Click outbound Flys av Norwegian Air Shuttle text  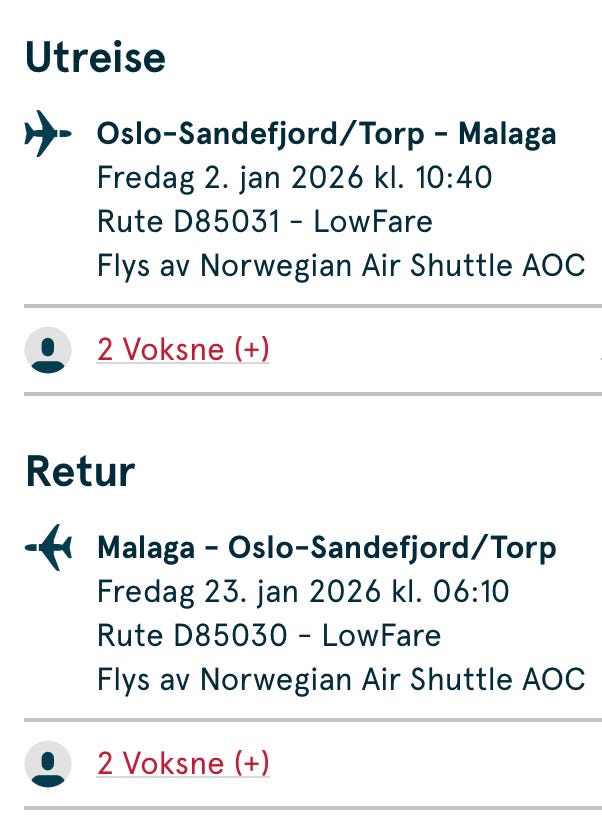[x=340, y=265]
